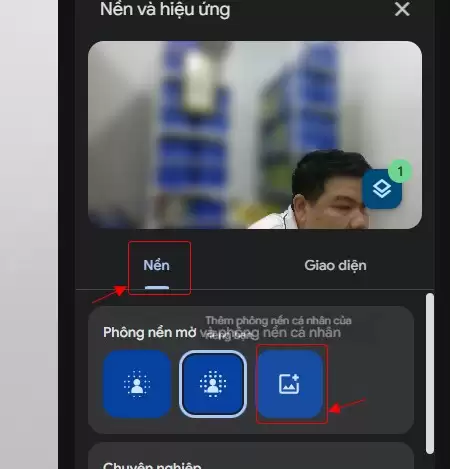Select the slight background blur option
Viewport: 450px width, 469px height.
[137, 384]
